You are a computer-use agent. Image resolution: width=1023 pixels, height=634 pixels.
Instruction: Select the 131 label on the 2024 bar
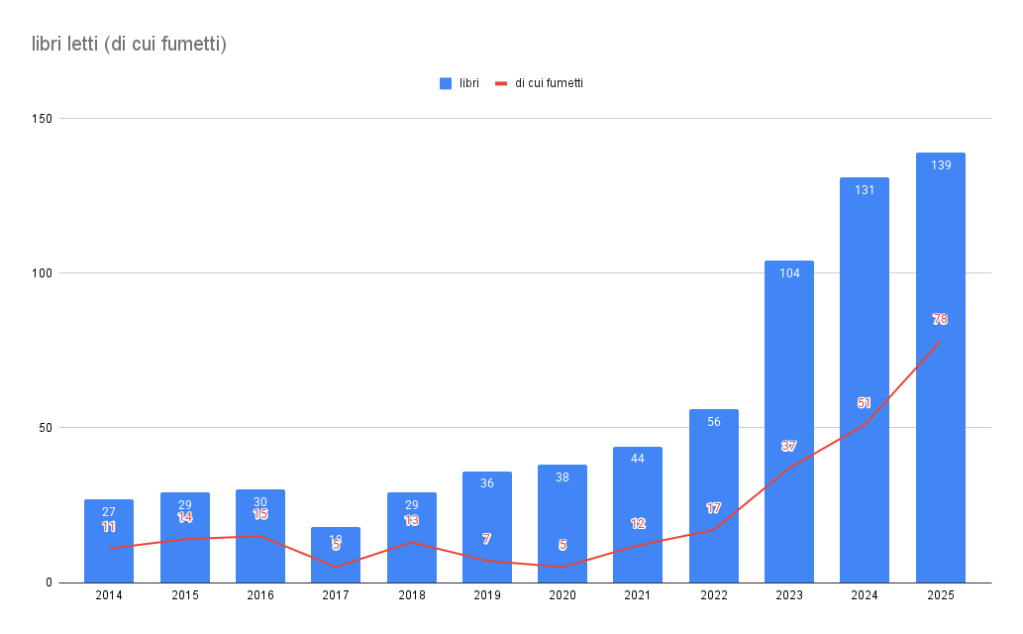tap(864, 190)
